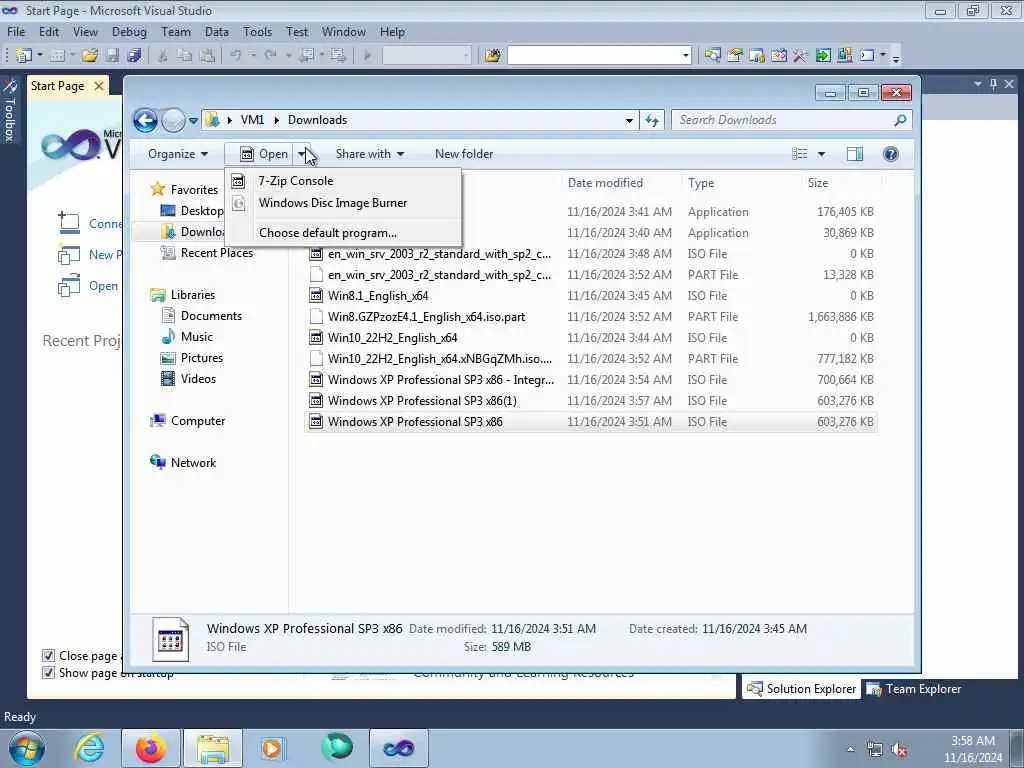Switch to the Solution Explorer tab
This screenshot has width=1024, height=768.
(x=801, y=689)
